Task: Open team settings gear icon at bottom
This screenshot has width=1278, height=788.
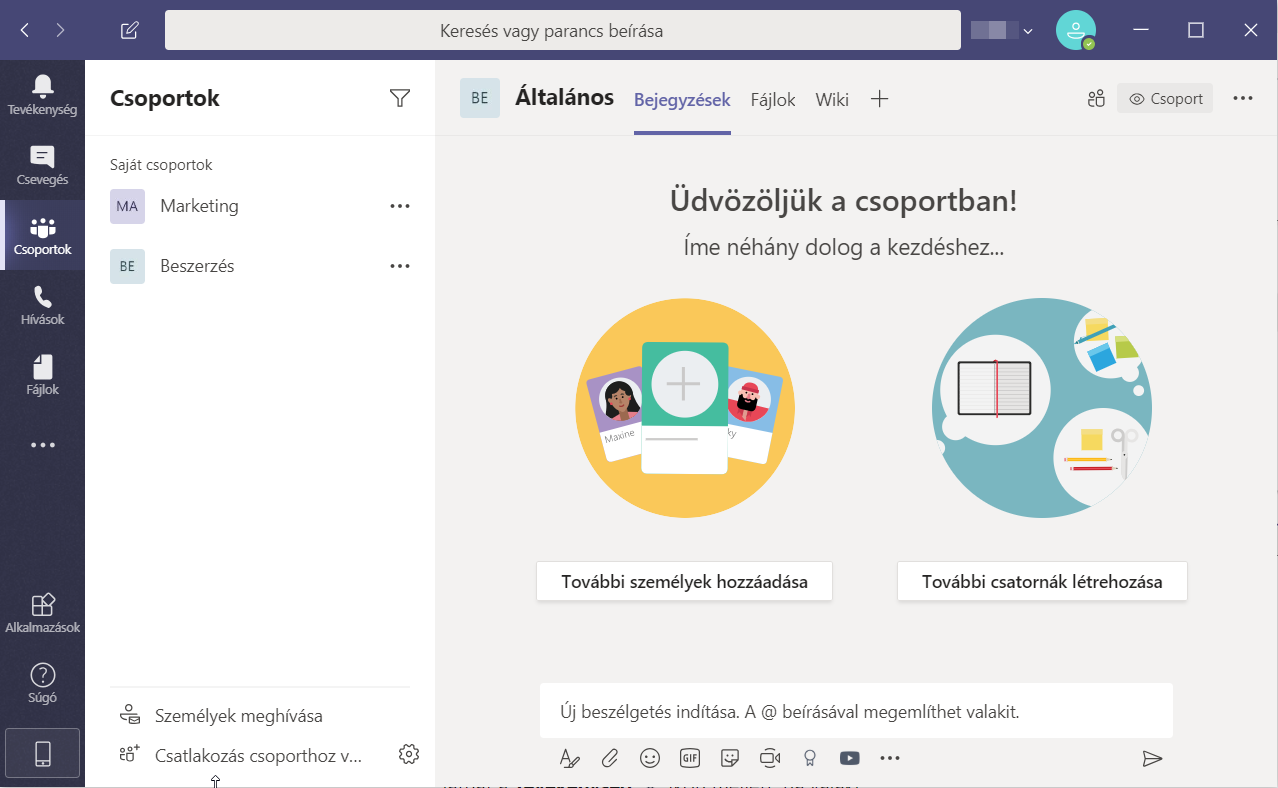Action: point(408,755)
